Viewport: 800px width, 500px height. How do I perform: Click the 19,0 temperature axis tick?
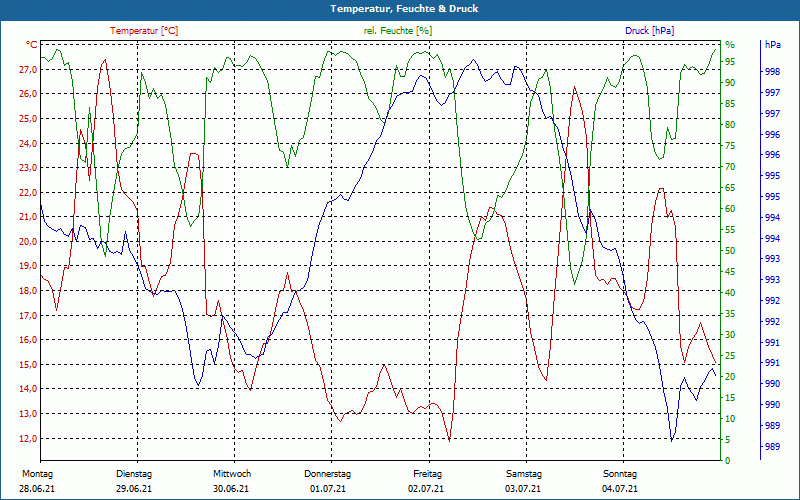point(28,266)
